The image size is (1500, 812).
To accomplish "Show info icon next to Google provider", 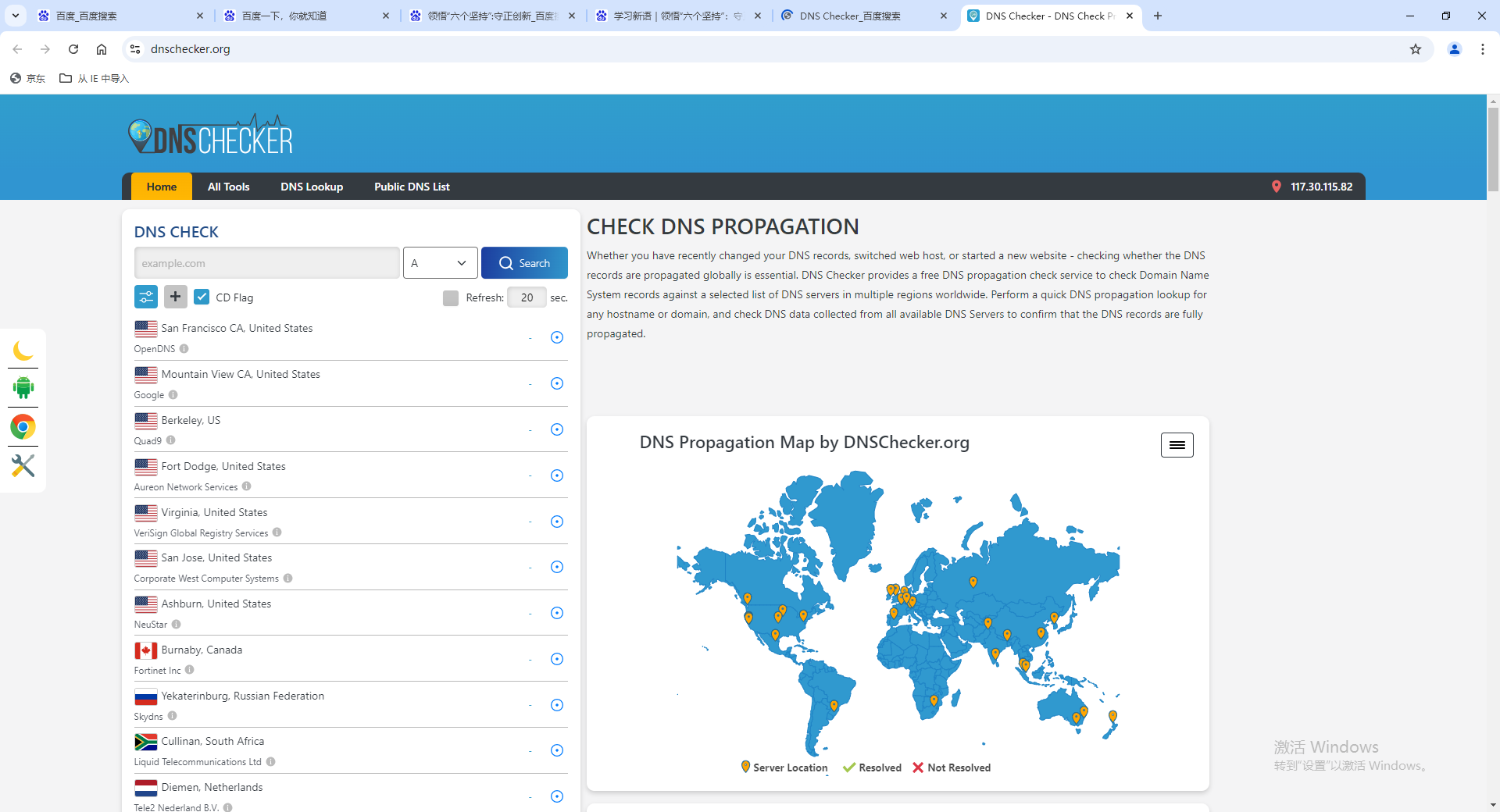I will tap(173, 395).
